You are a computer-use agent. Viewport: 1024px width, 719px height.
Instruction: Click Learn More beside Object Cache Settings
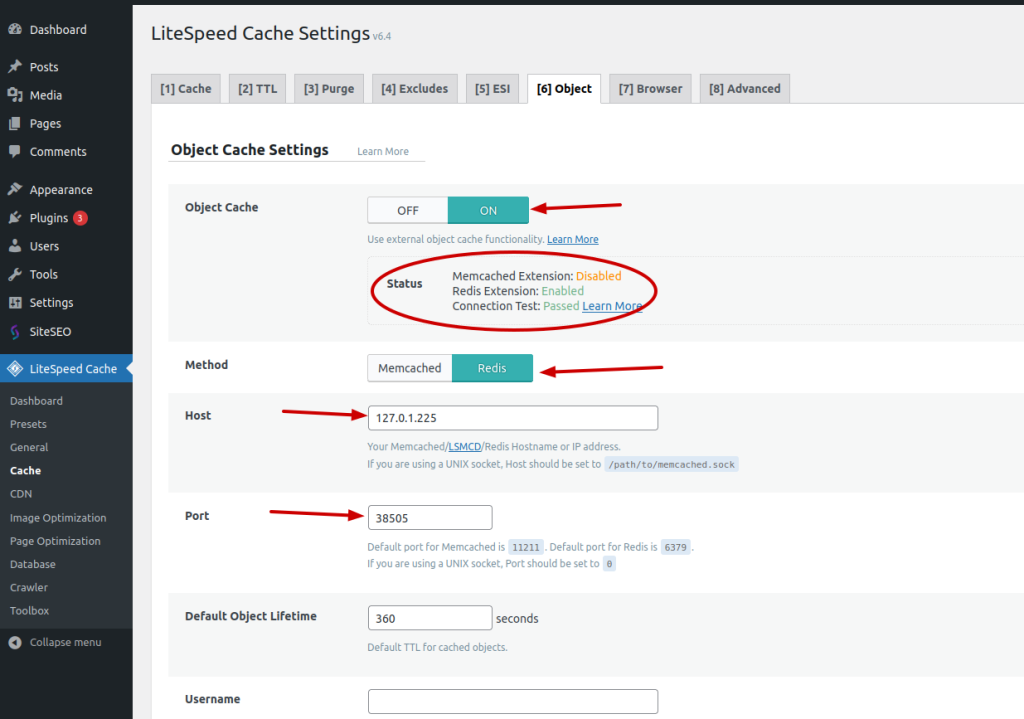pos(383,152)
